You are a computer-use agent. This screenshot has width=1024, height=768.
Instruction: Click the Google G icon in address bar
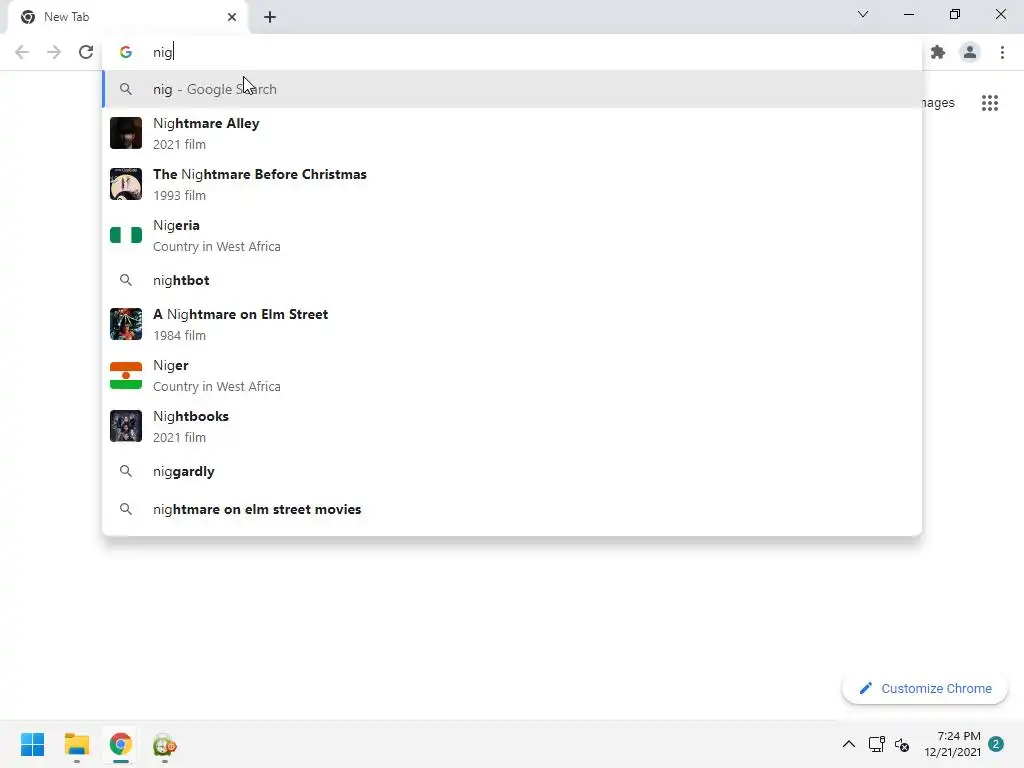pos(126,52)
